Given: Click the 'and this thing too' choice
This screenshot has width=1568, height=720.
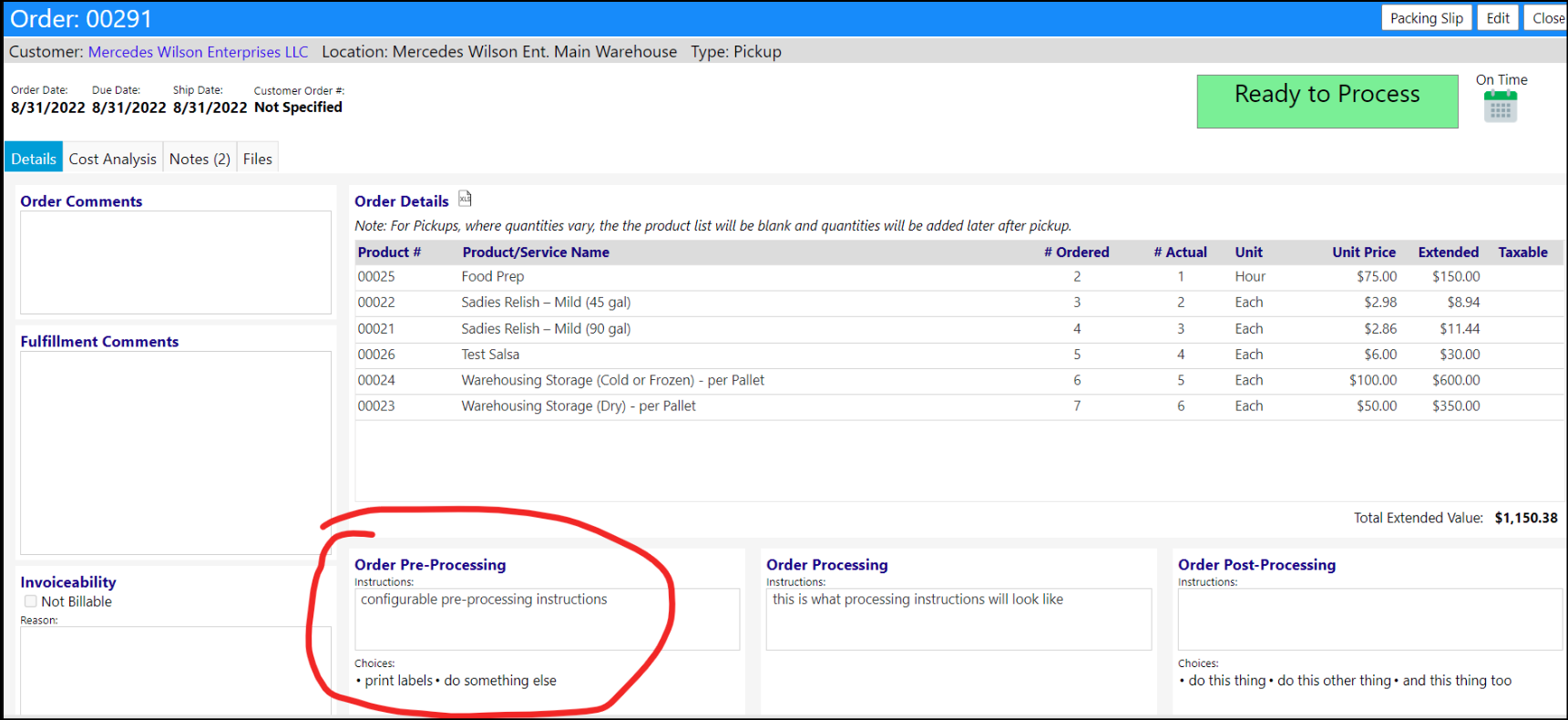Looking at the screenshot, I should tap(1457, 681).
